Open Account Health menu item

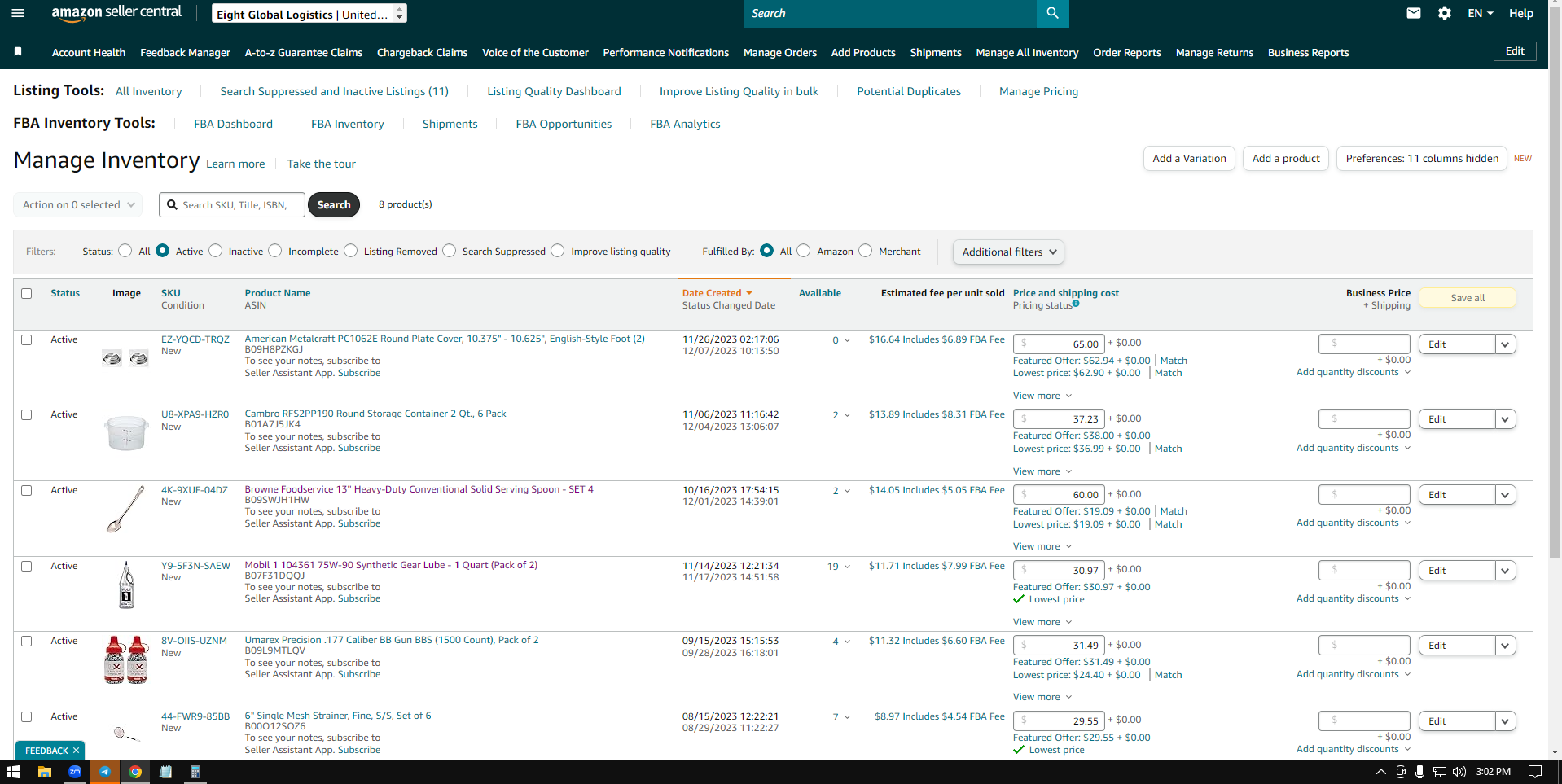point(89,52)
